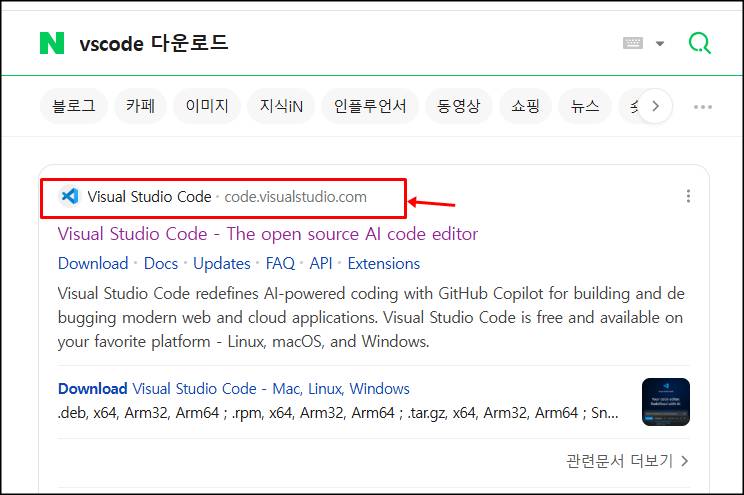Open the Extensions sub-link
Viewport: 744px width, 495px height.
(383, 263)
